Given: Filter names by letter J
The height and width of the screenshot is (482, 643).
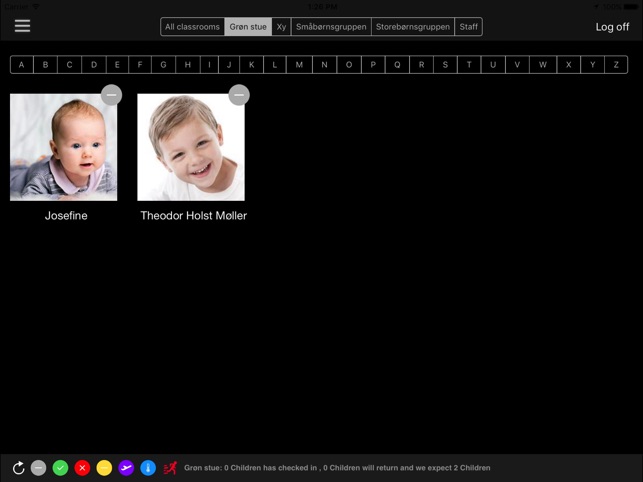Looking at the screenshot, I should [x=229, y=65].
